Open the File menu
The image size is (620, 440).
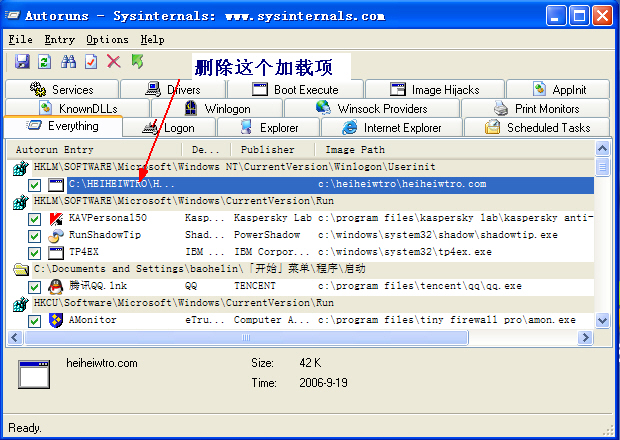(21, 40)
